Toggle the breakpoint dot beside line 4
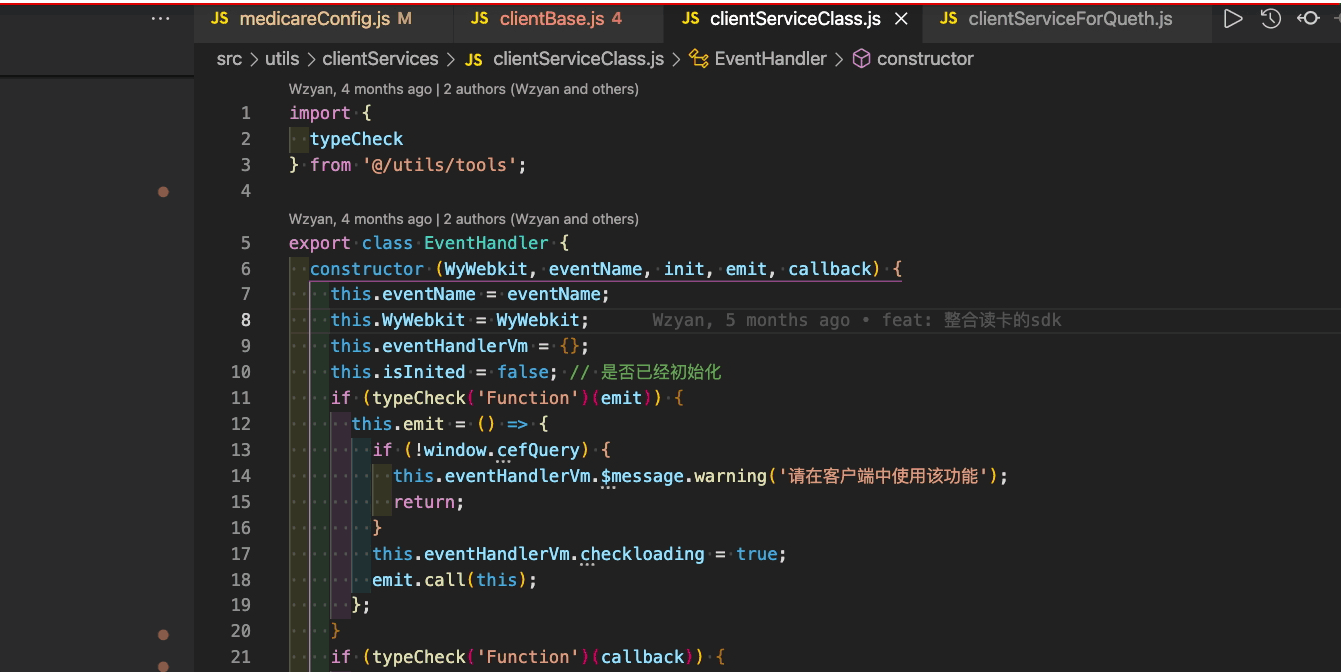The height and width of the screenshot is (672, 1341). click(163, 191)
